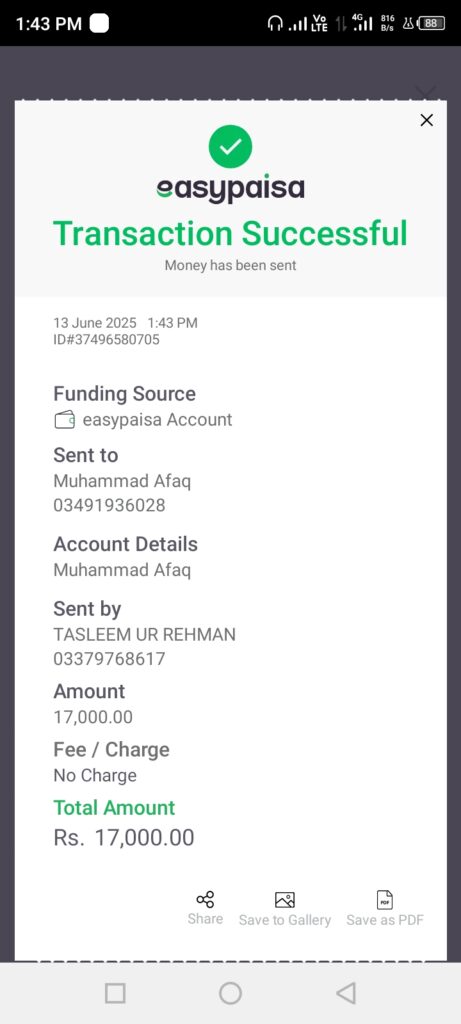Tap recipient phone number 03491936028

point(109,505)
